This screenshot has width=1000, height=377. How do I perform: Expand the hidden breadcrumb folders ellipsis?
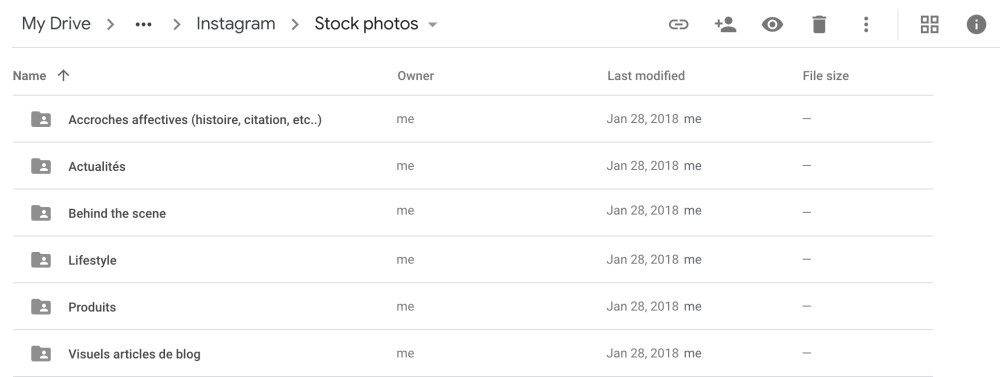143,25
